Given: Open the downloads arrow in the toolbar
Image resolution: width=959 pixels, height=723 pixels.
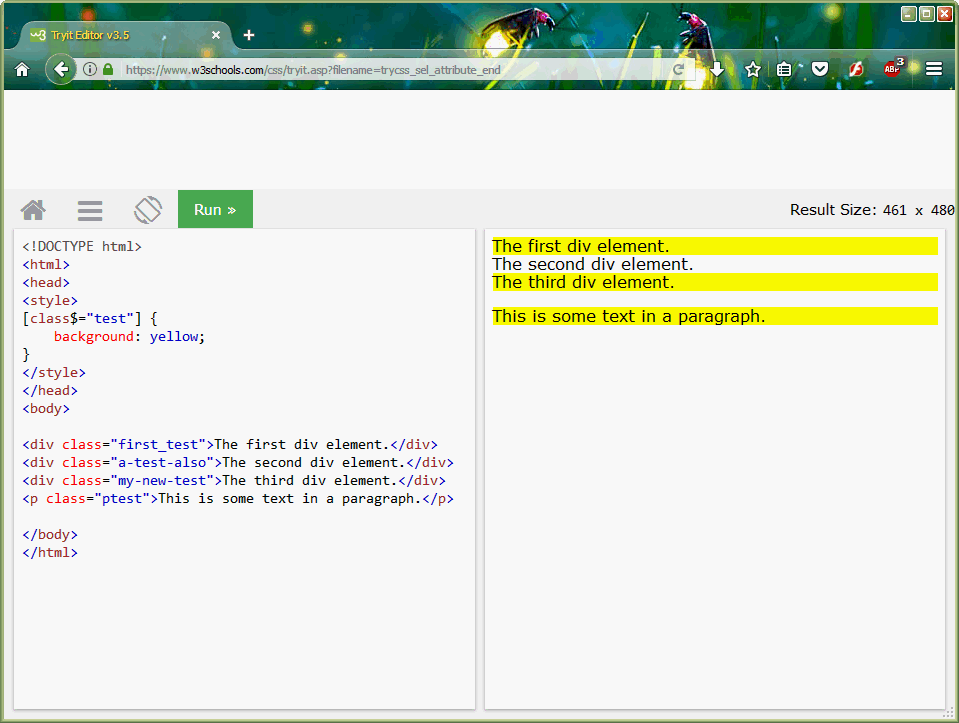Looking at the screenshot, I should [718, 69].
